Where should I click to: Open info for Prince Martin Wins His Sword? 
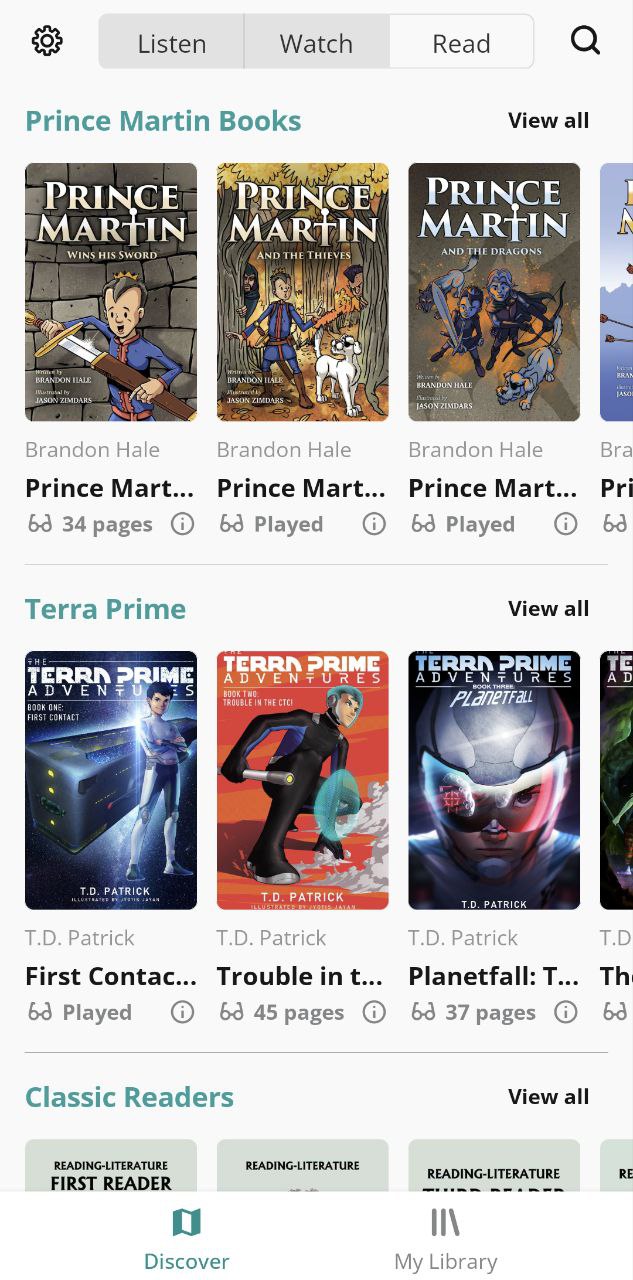[182, 524]
